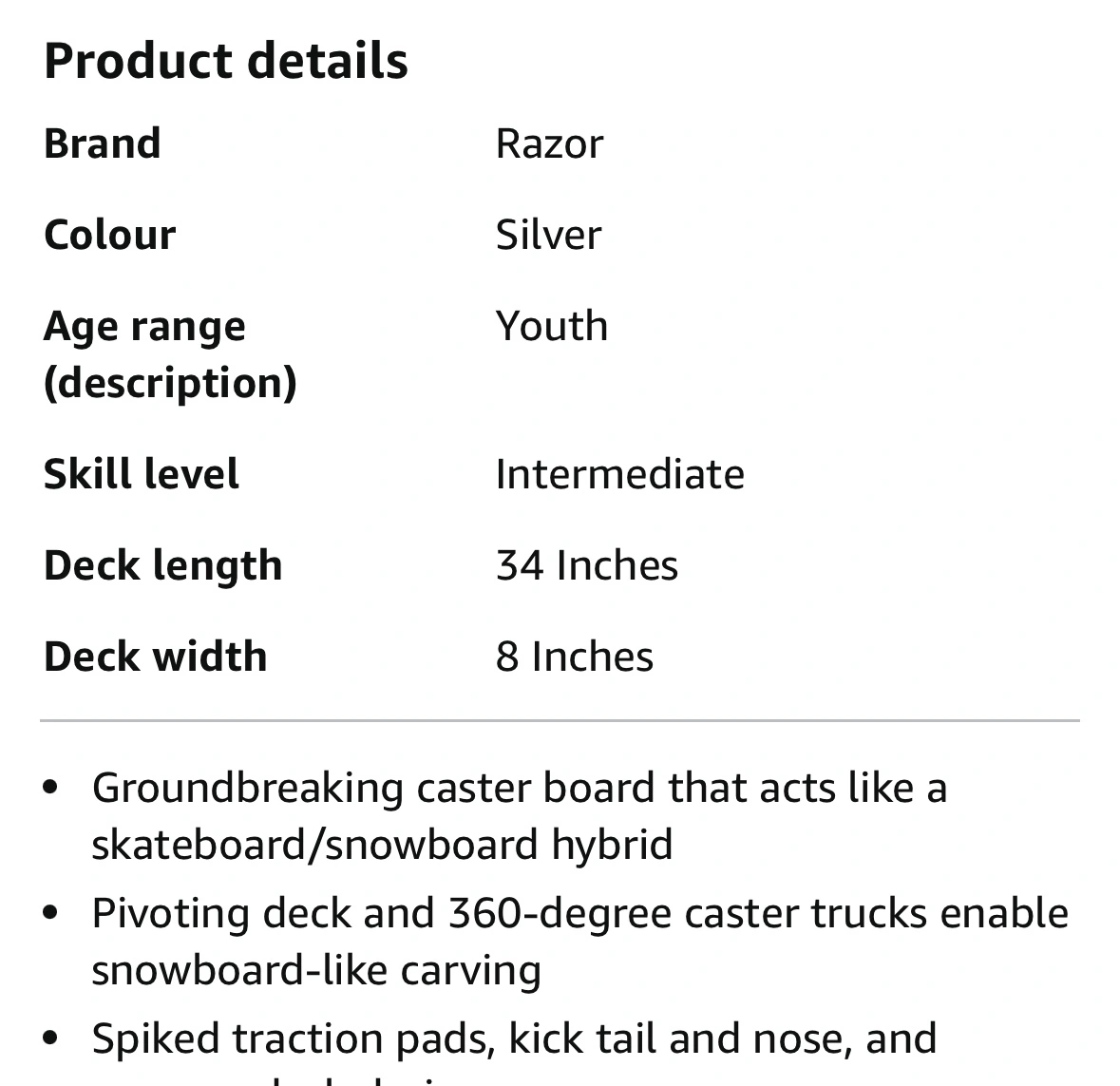1120x1086 pixels.
Task: Select the Product details heading
Action: pos(226,61)
